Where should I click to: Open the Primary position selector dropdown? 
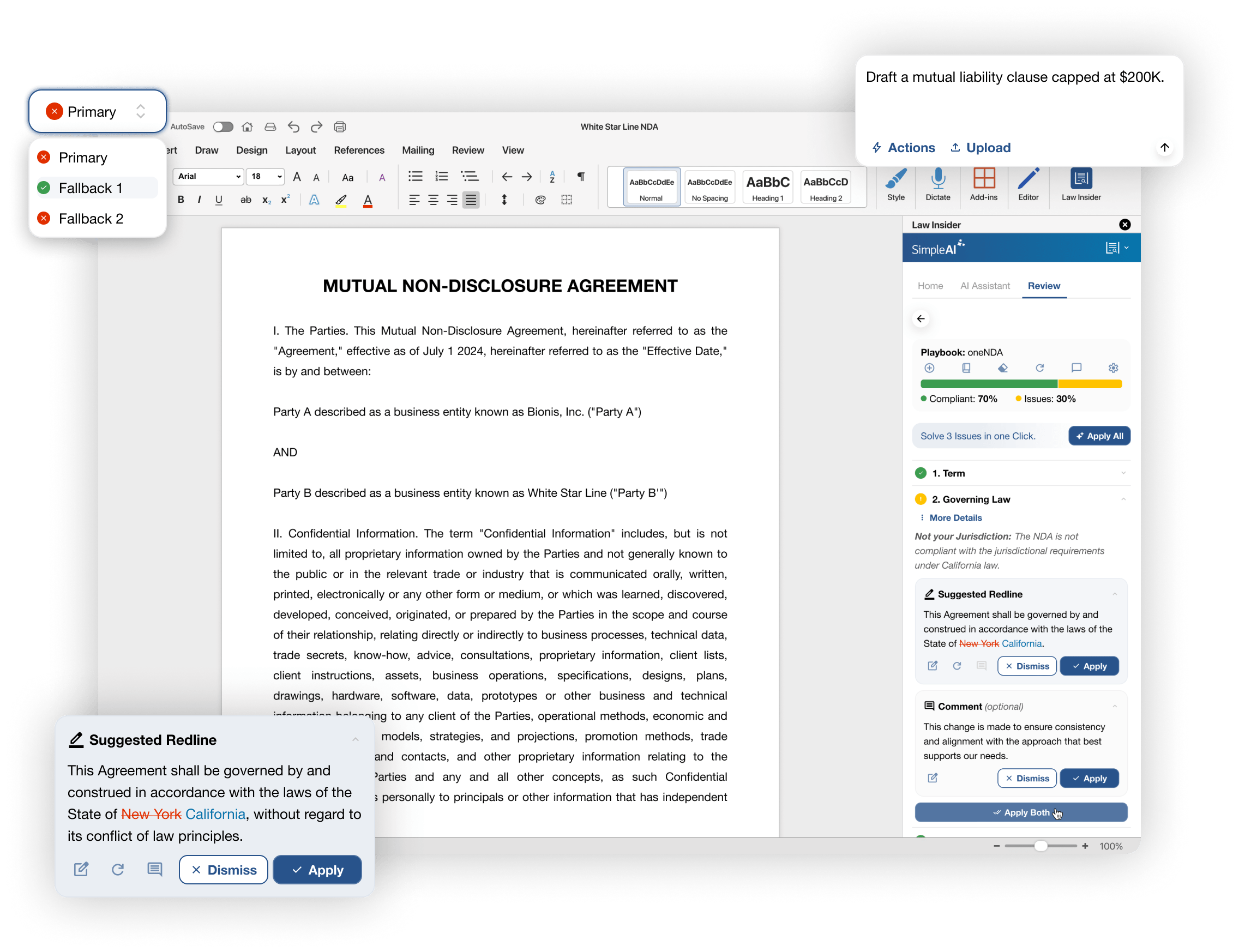click(x=96, y=112)
